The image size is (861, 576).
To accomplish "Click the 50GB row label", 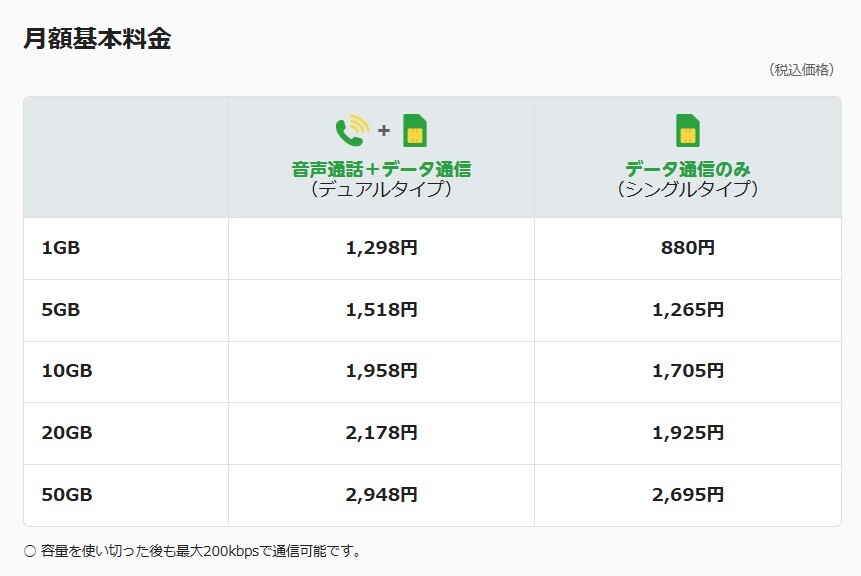I will tap(66, 494).
